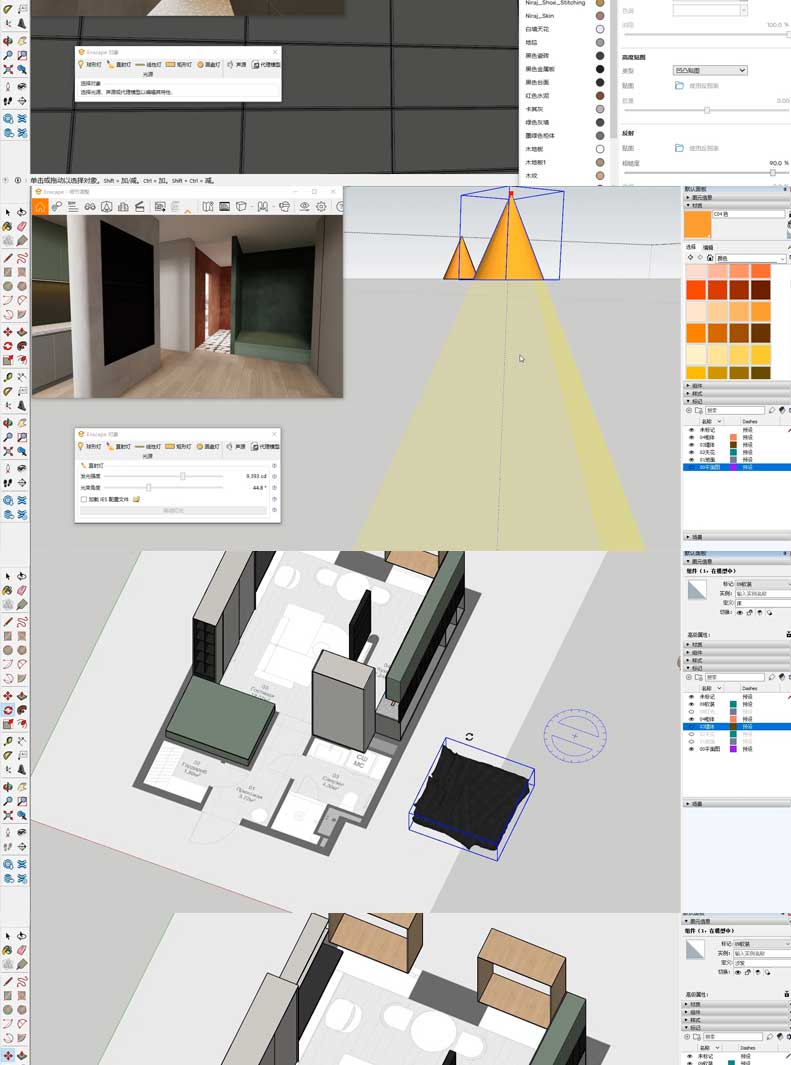This screenshot has height=1065, width=791.
Task: Click the 发光强度 slider handle
Action: 182,477
